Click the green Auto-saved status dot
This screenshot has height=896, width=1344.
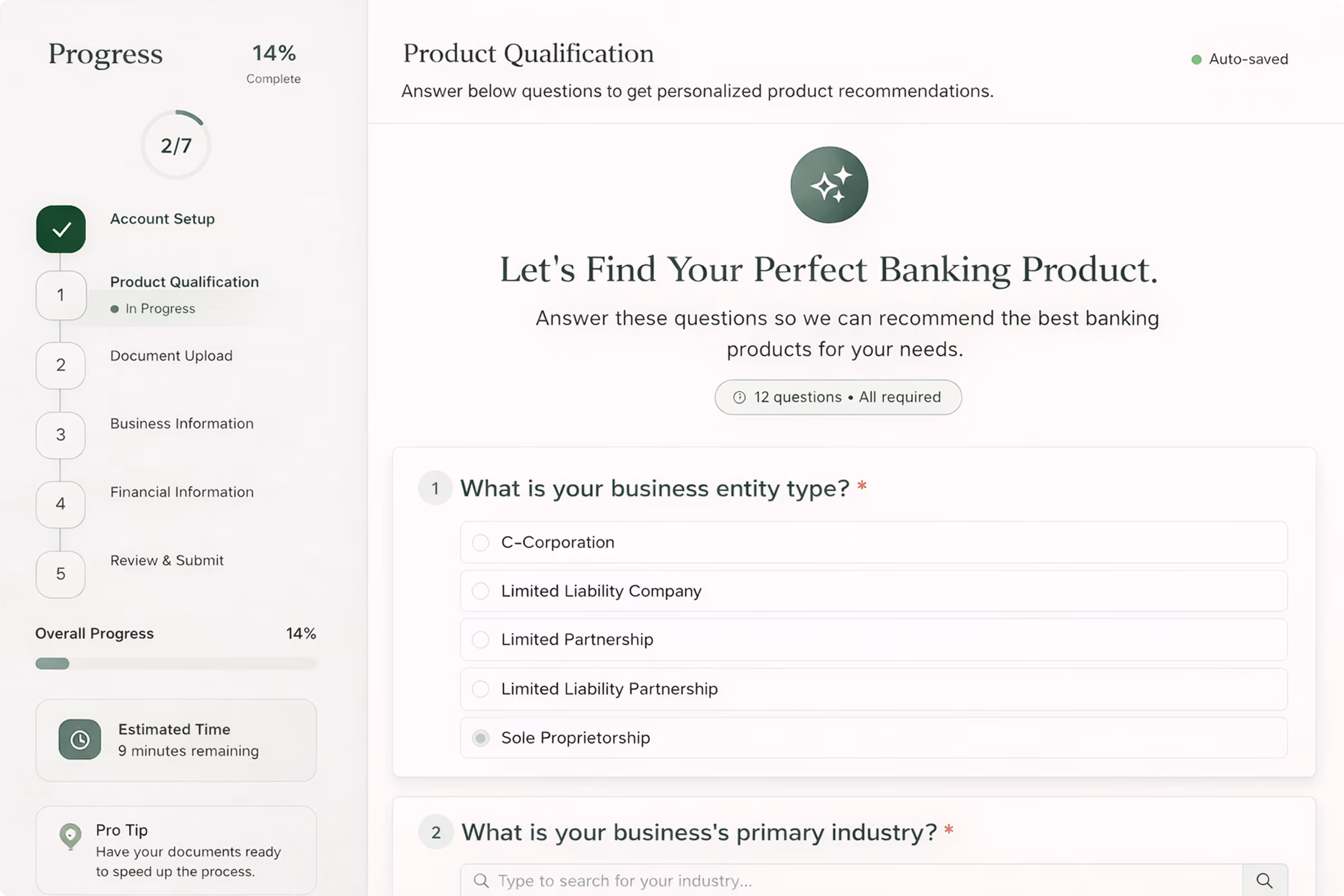(x=1196, y=59)
